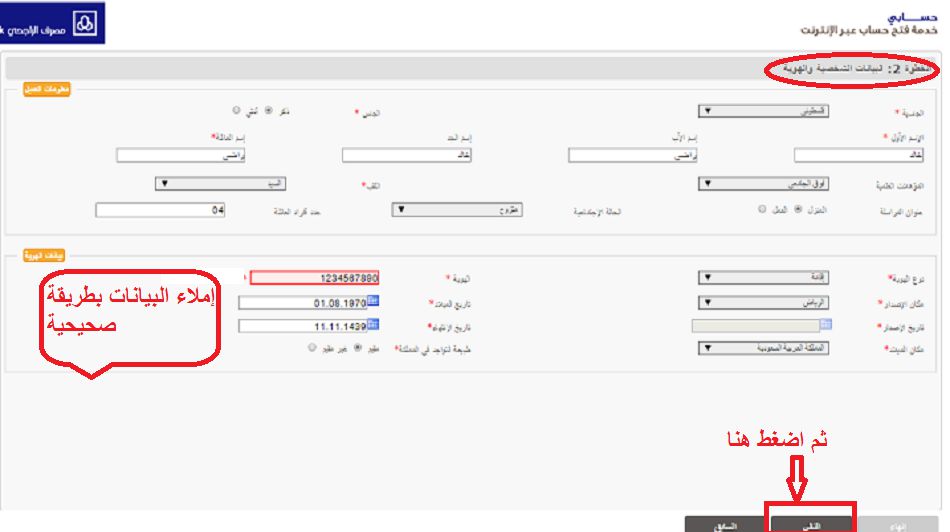Click the إنهاء (Finish) button
Screen dimensions: 950x532
[899, 524]
